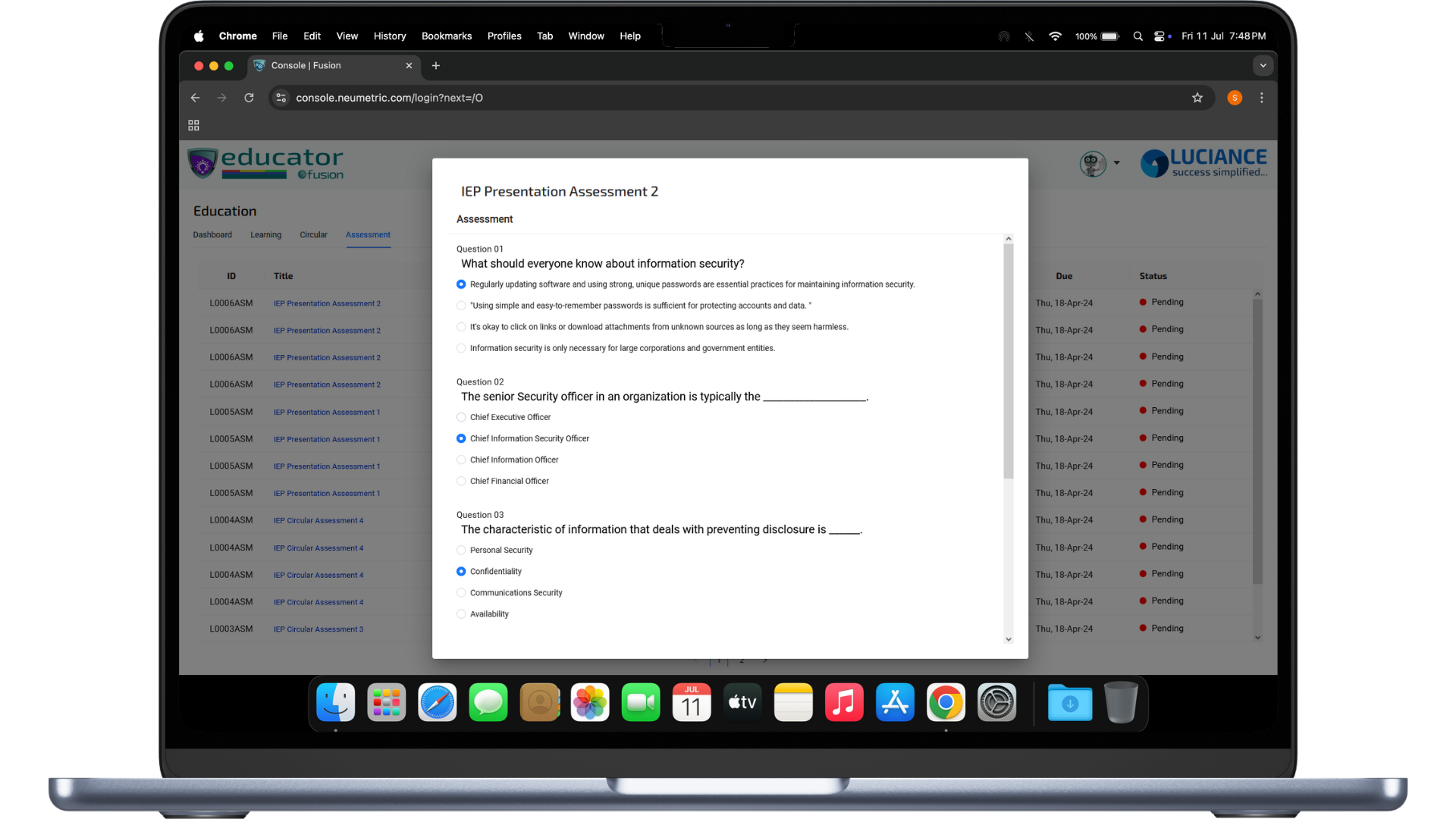Open the IEP Circular Assessment 3 link
This screenshot has width=1456, height=819.
coord(318,629)
